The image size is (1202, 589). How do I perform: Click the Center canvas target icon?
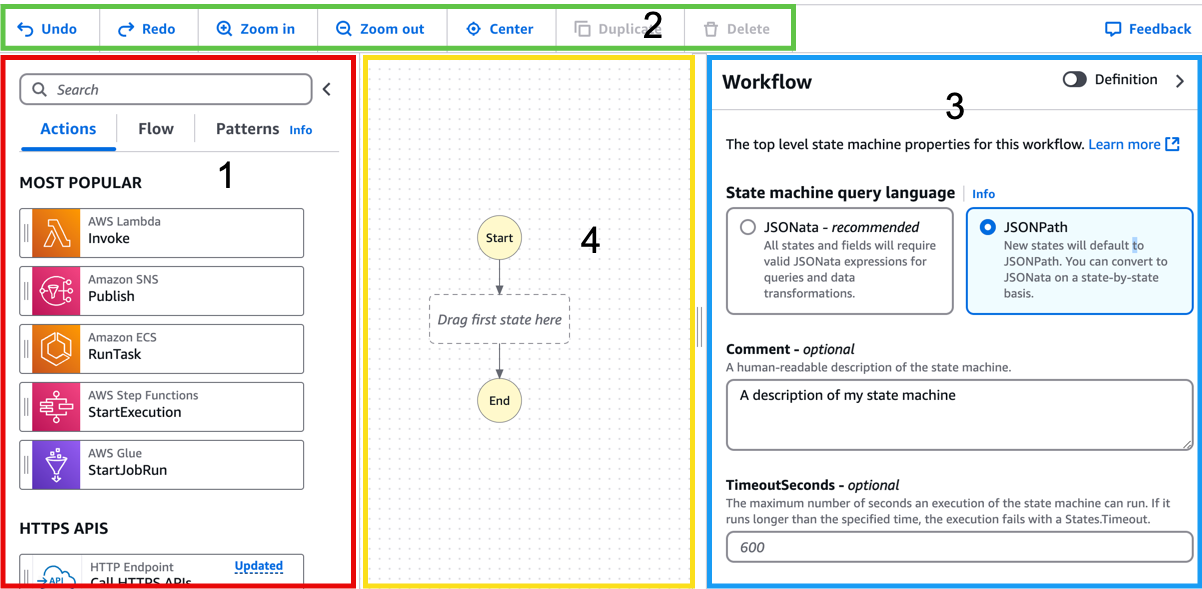click(474, 29)
